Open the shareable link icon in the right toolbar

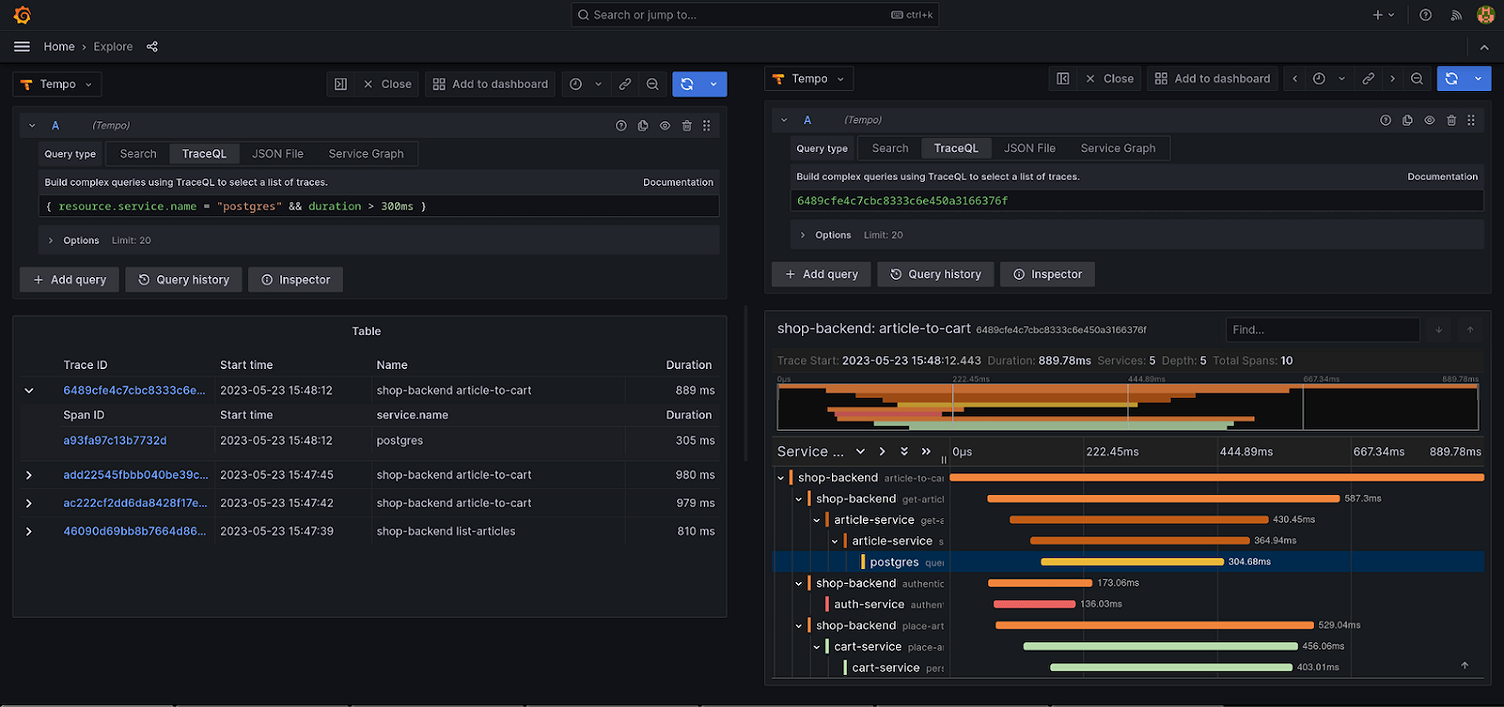pyautogui.click(x=1368, y=78)
